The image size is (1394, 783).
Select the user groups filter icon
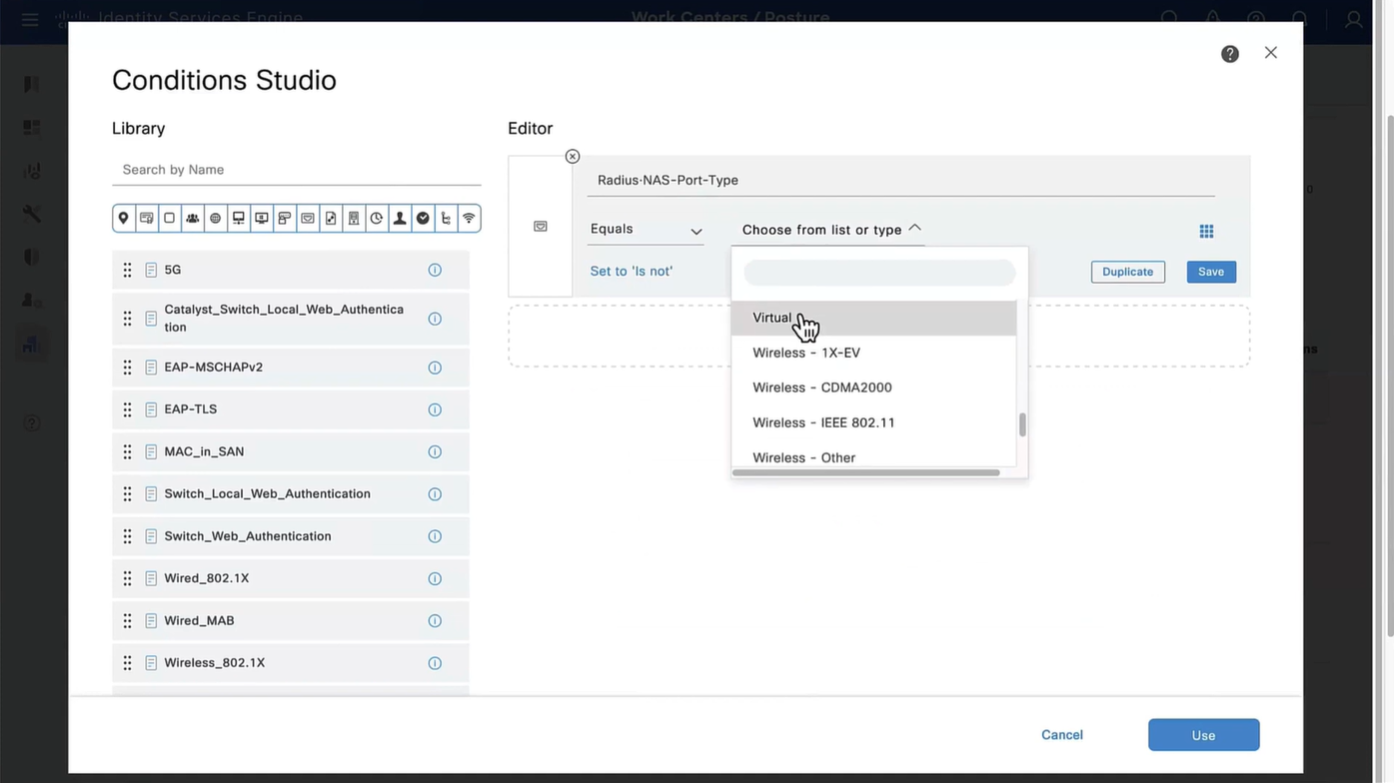tap(192, 218)
